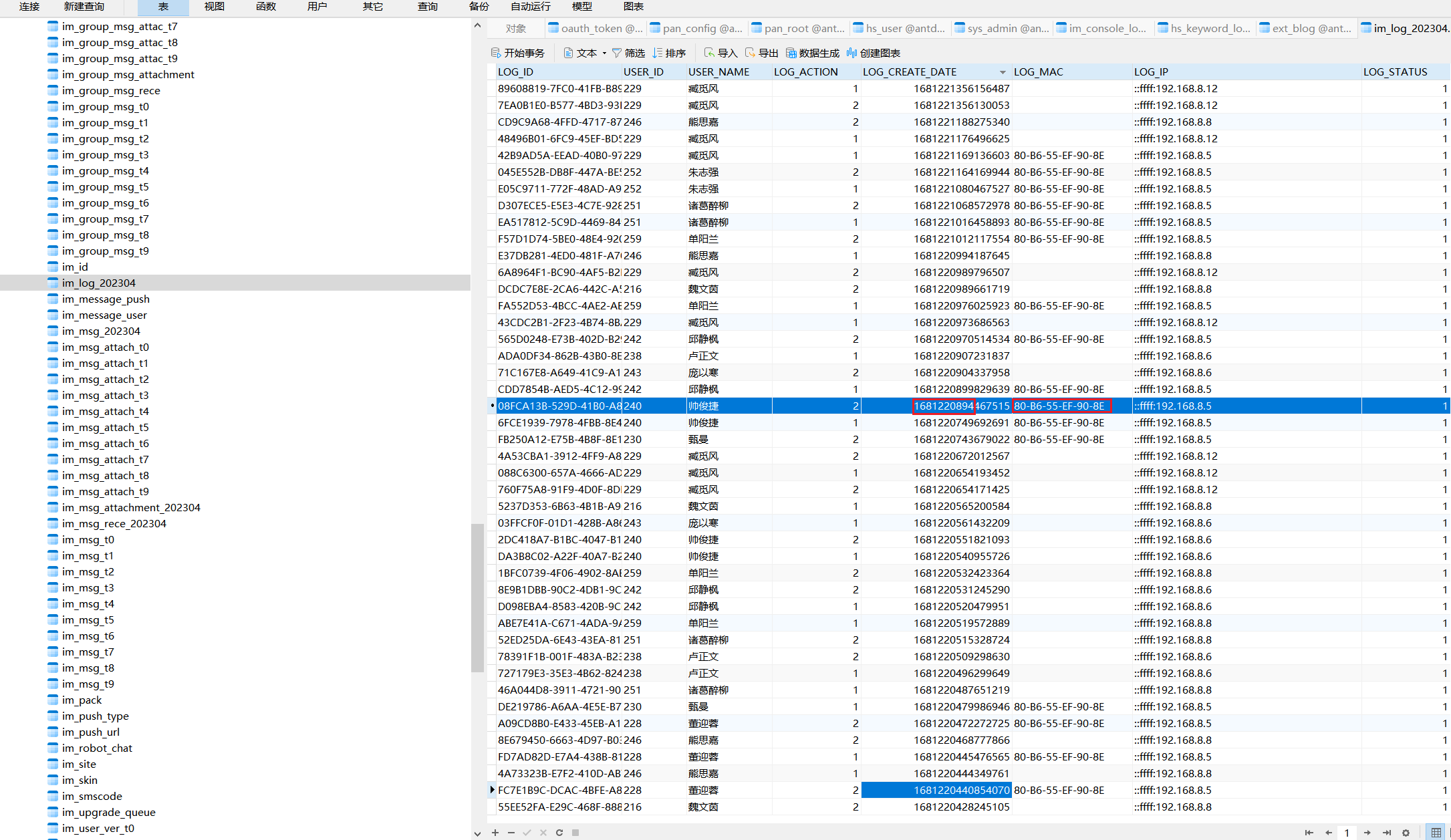The image size is (1451, 840).
Task: Click the 创建图表 create chart button
Action: (873, 53)
